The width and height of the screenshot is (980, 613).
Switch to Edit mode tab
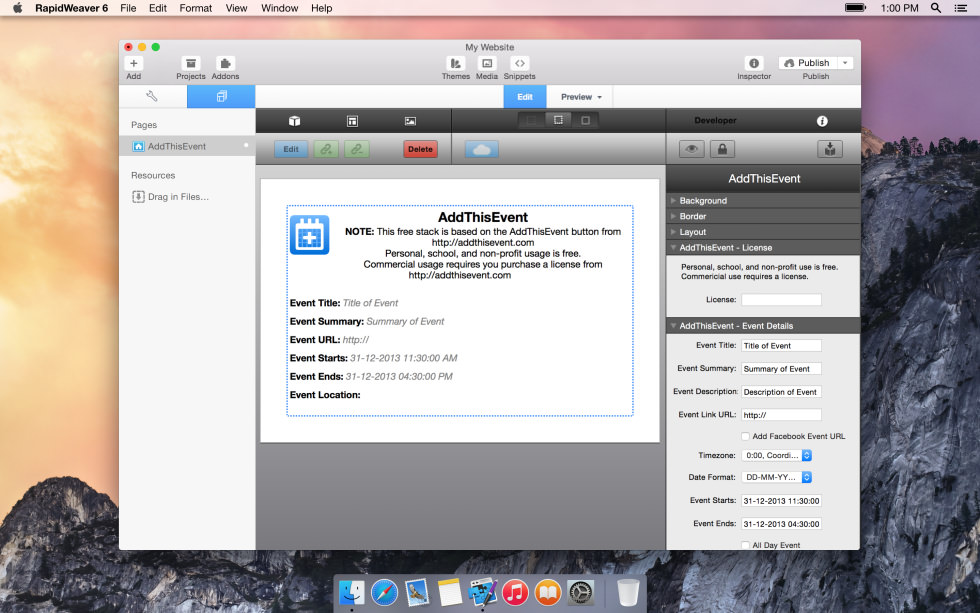point(525,97)
